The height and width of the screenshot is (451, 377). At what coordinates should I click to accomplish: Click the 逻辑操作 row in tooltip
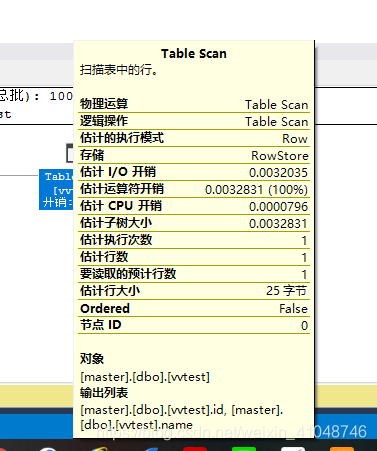pyautogui.click(x=194, y=121)
